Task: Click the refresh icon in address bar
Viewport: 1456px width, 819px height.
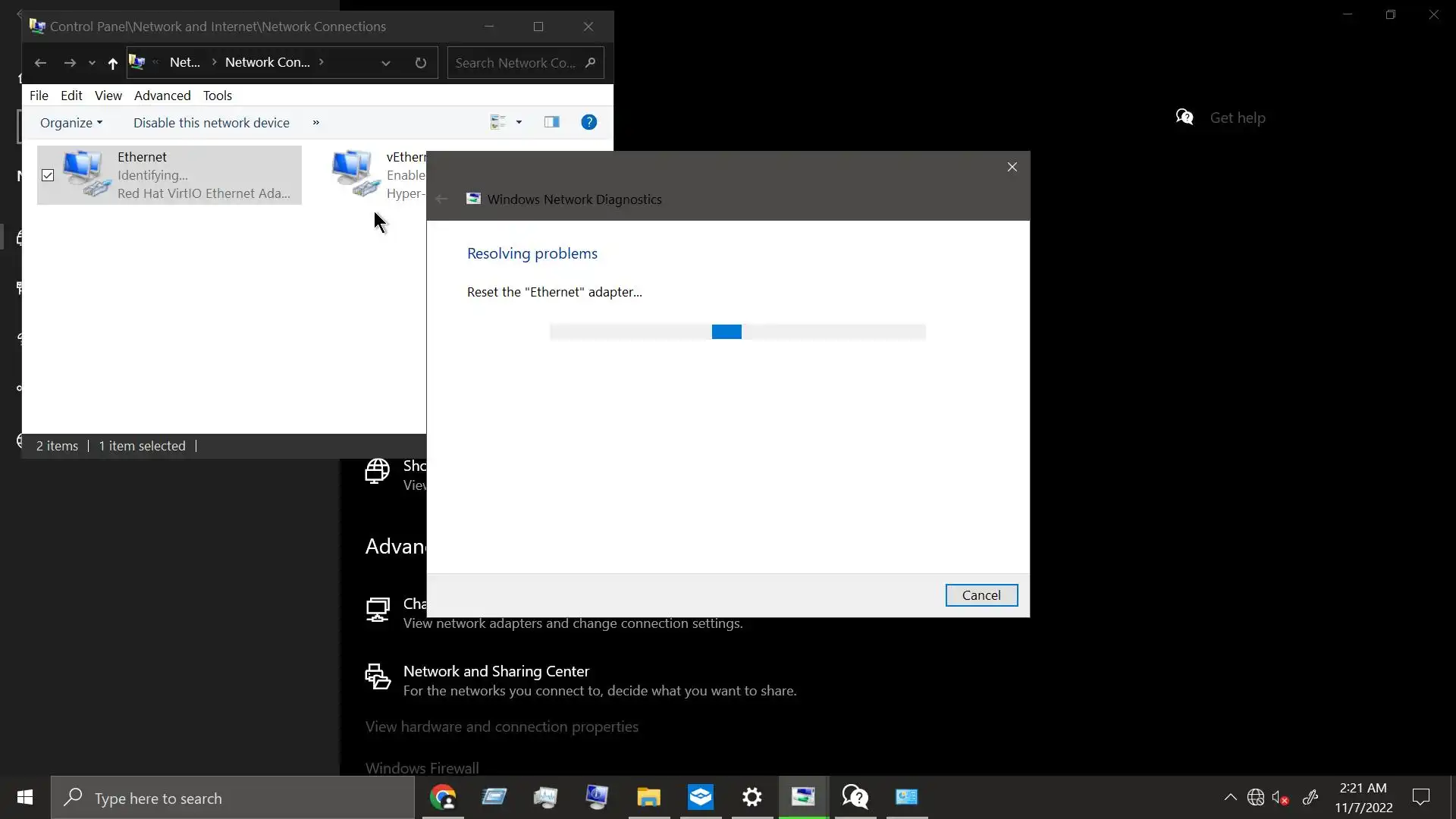Action: [421, 63]
